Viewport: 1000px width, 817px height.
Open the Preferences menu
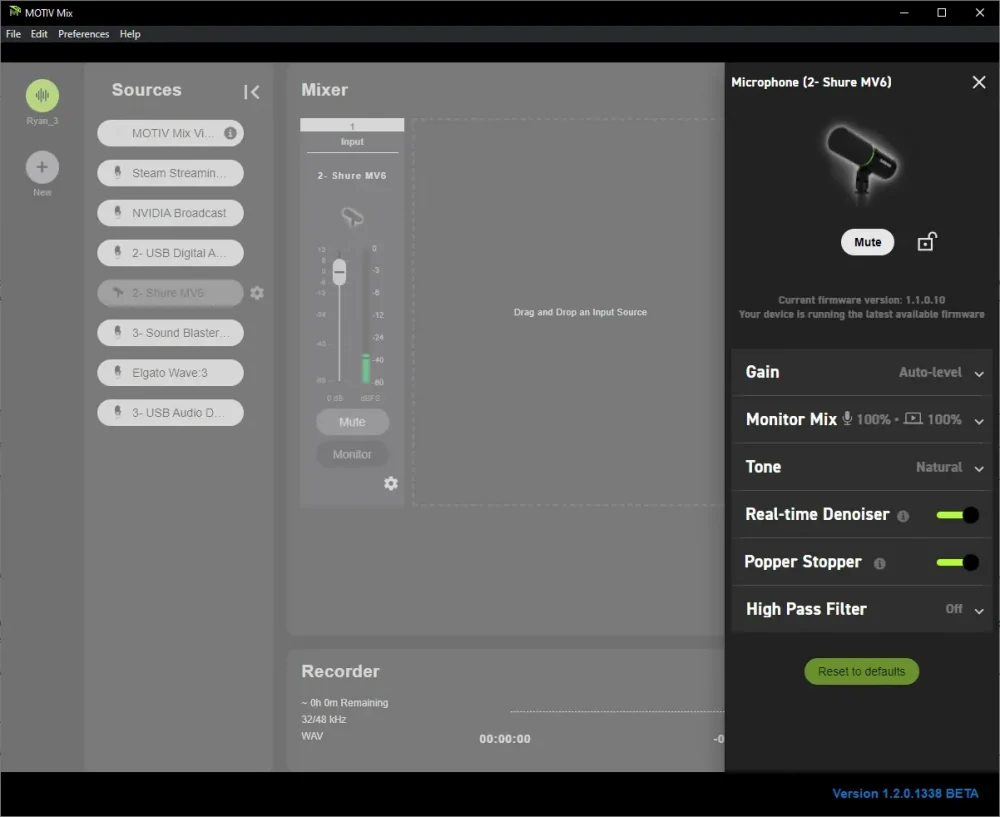pos(84,34)
